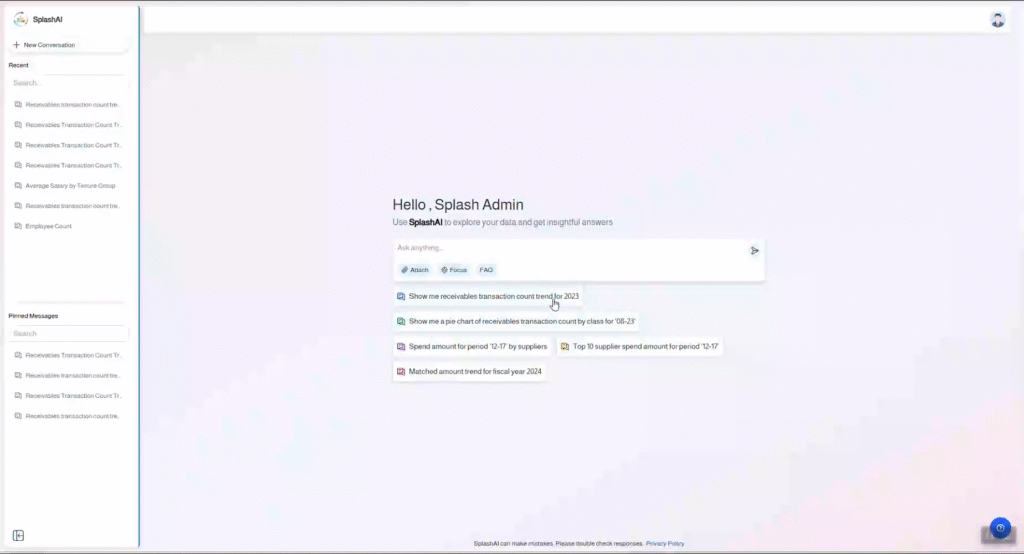Open the Focus options

point(454,270)
